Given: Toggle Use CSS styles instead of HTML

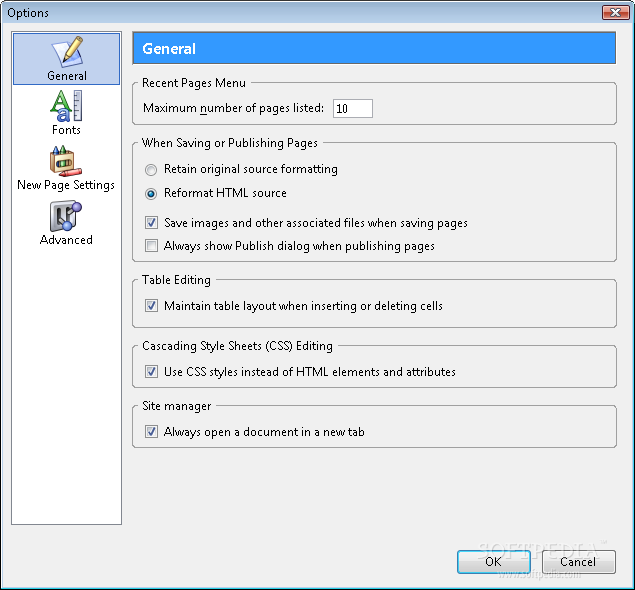Looking at the screenshot, I should click(x=151, y=371).
